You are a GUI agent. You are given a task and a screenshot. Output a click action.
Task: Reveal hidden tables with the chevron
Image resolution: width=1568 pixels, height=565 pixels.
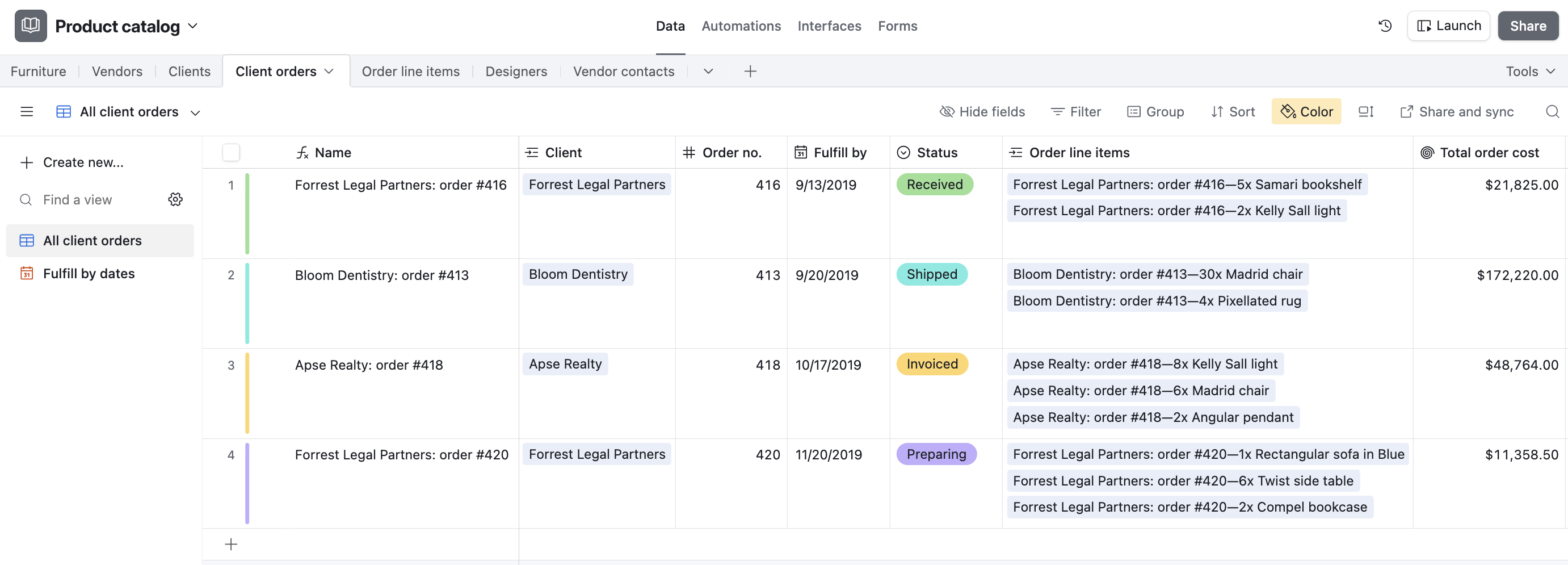(x=708, y=71)
